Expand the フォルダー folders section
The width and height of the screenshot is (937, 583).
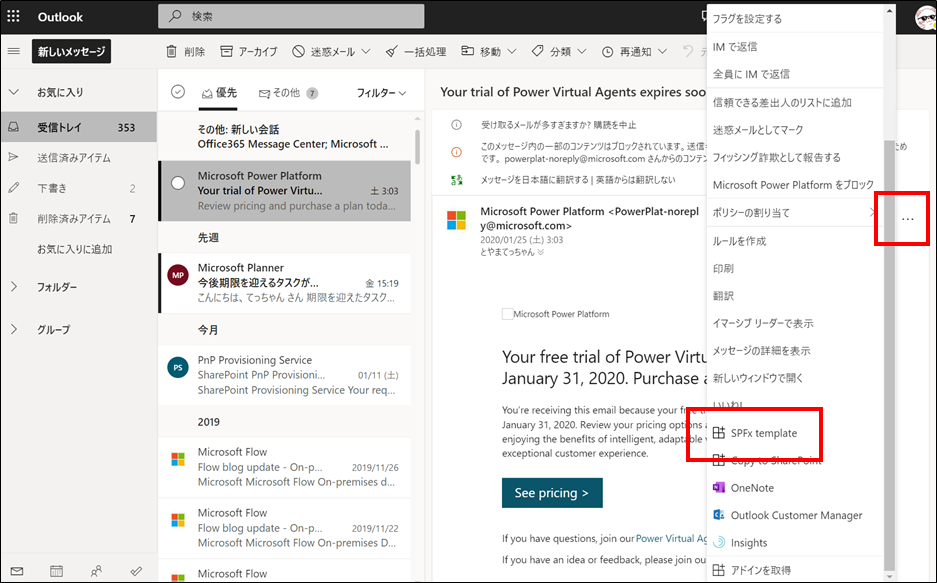coord(14,287)
